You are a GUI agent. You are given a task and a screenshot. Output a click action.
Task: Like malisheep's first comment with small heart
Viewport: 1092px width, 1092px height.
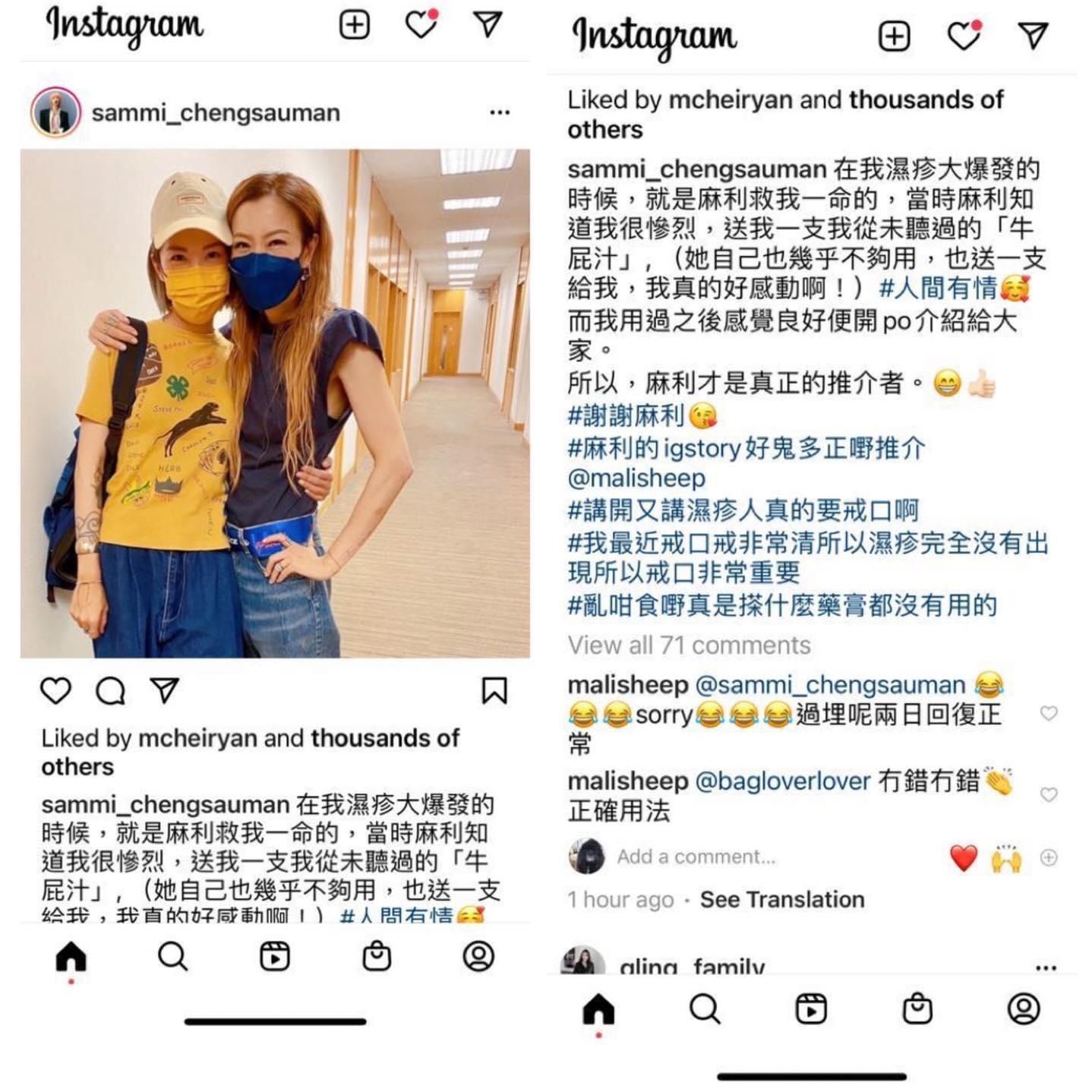(1049, 713)
